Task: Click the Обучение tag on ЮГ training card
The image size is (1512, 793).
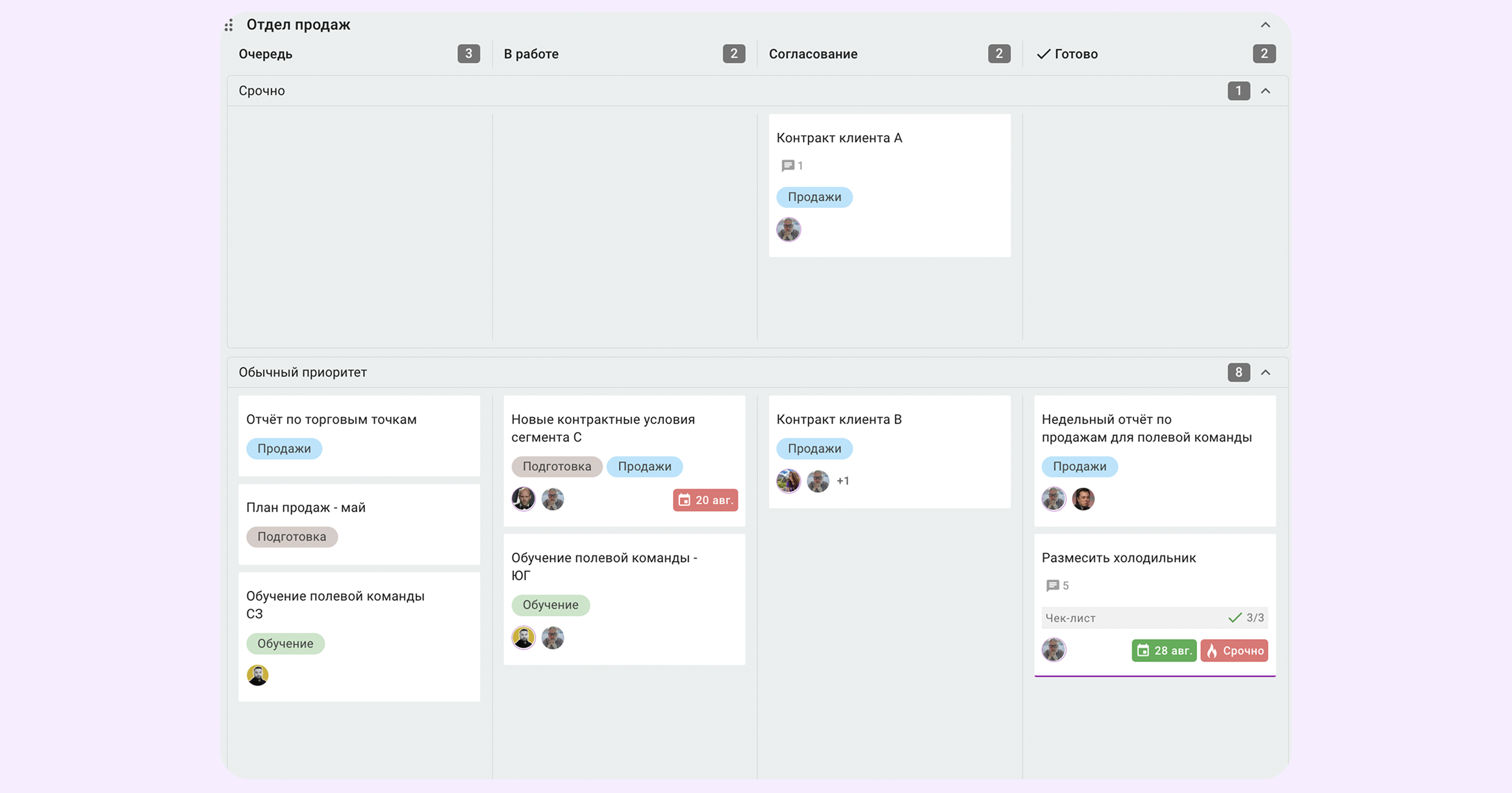Action: tap(550, 605)
